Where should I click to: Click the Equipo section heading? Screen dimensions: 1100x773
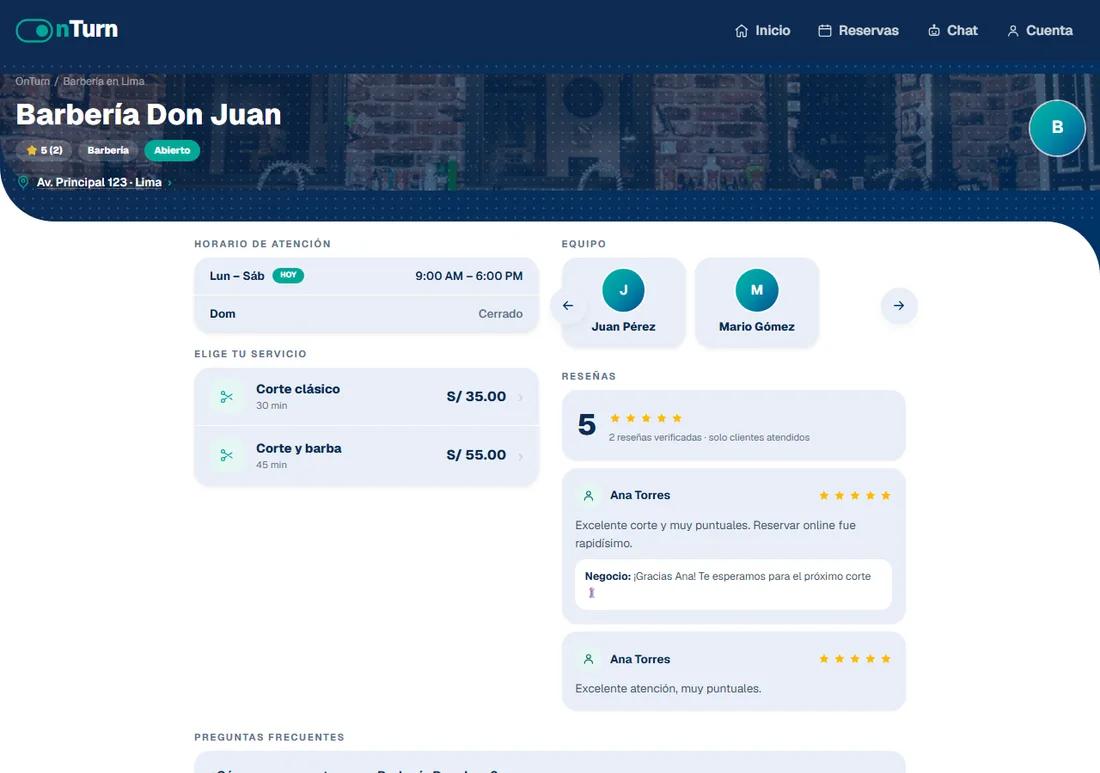click(x=584, y=244)
